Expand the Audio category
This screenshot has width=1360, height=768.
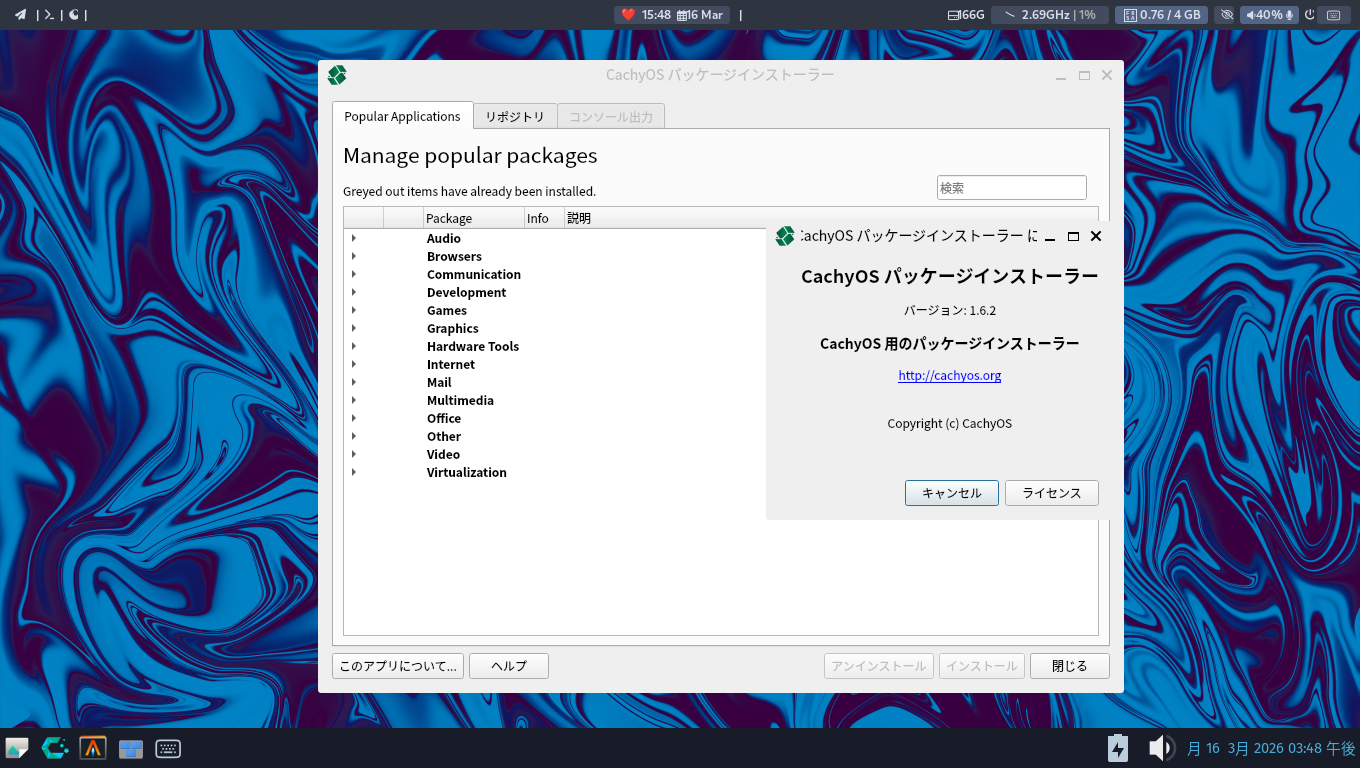pyautogui.click(x=353, y=238)
